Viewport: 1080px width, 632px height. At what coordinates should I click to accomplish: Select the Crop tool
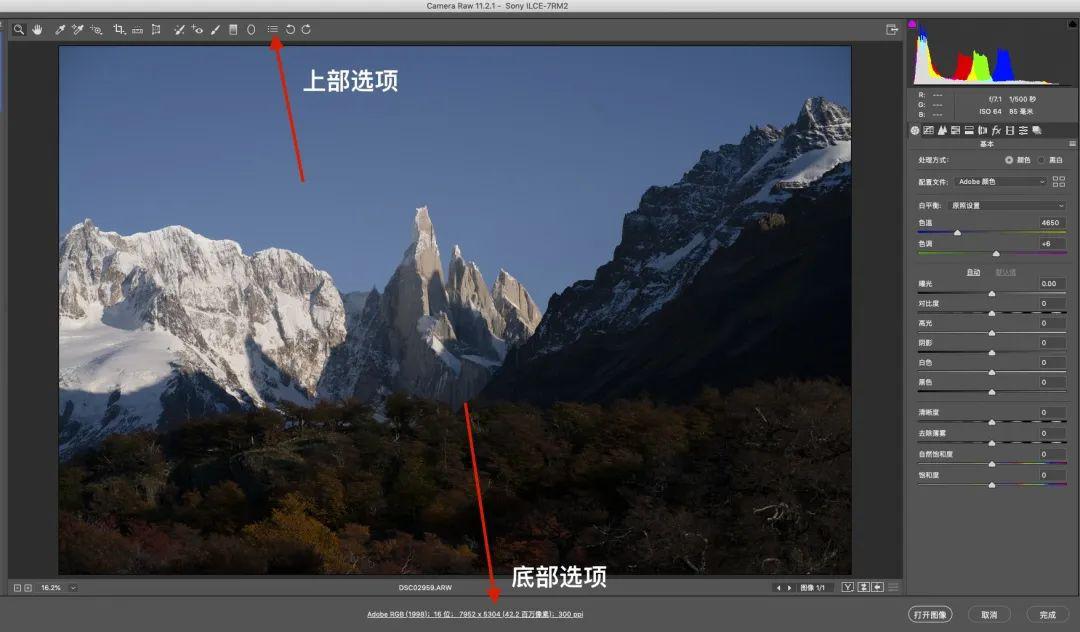click(x=117, y=29)
